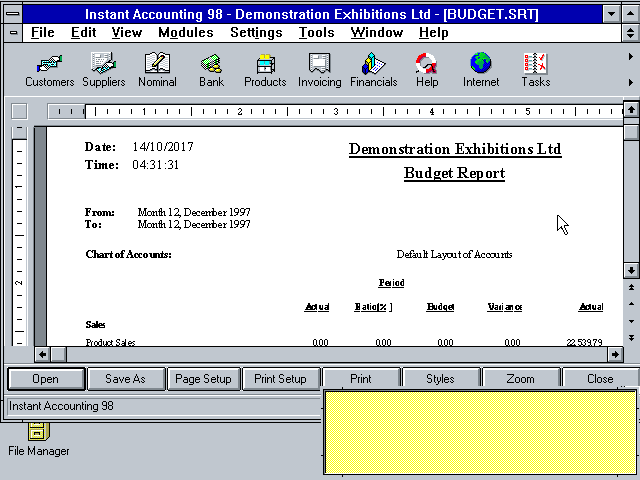
Task: Click the Print Setup button
Action: (x=280, y=379)
